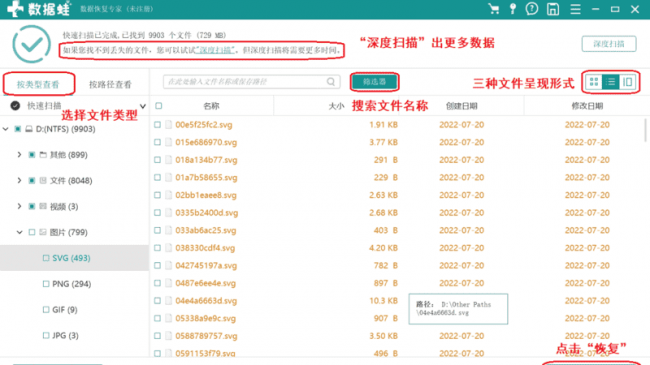Check the box for 038330cdf4.svg

coord(157,248)
